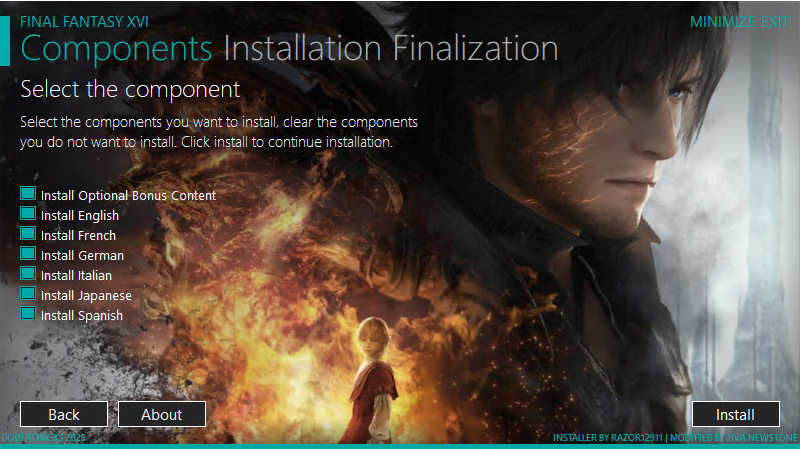Click EXIT to quit the installer
Viewport: 800px width, 450px height.
pos(775,22)
